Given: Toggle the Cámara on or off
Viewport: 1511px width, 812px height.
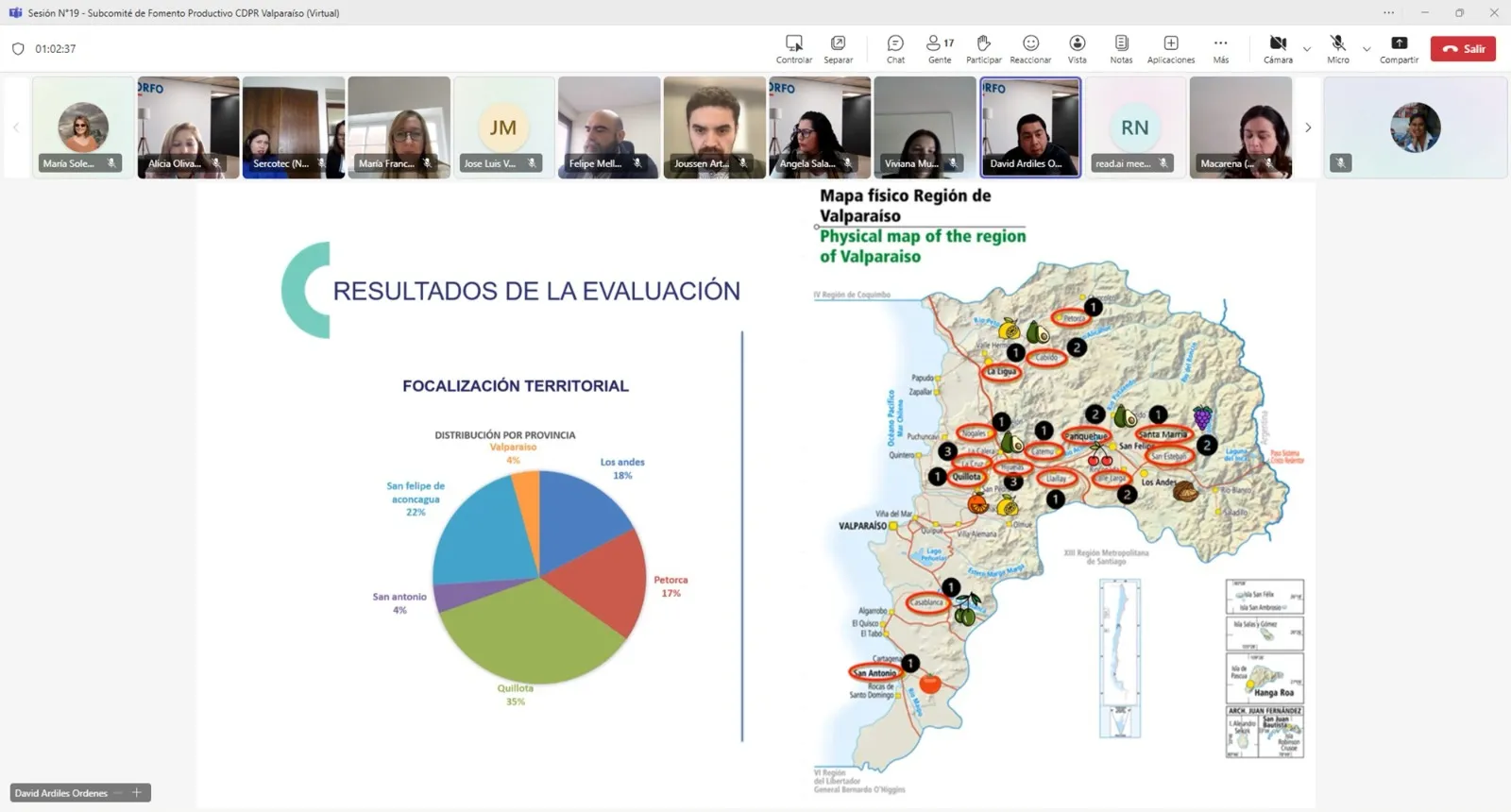Looking at the screenshot, I should click(1278, 48).
